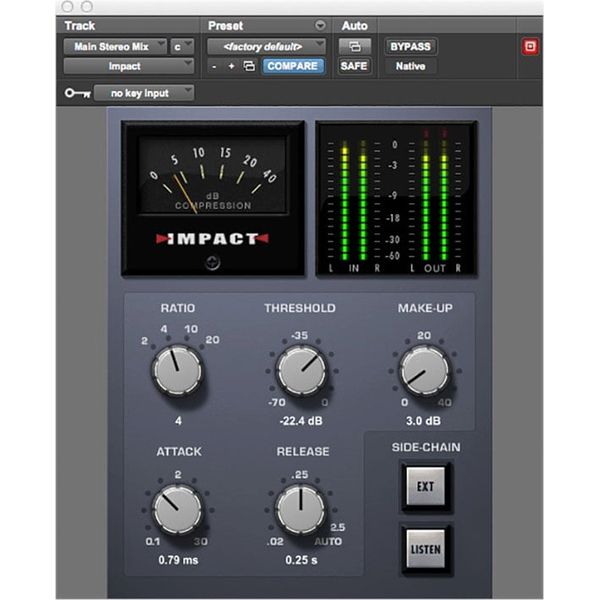This screenshot has width=600, height=600.
Task: Enable automation SAFE mode
Action: (354, 66)
